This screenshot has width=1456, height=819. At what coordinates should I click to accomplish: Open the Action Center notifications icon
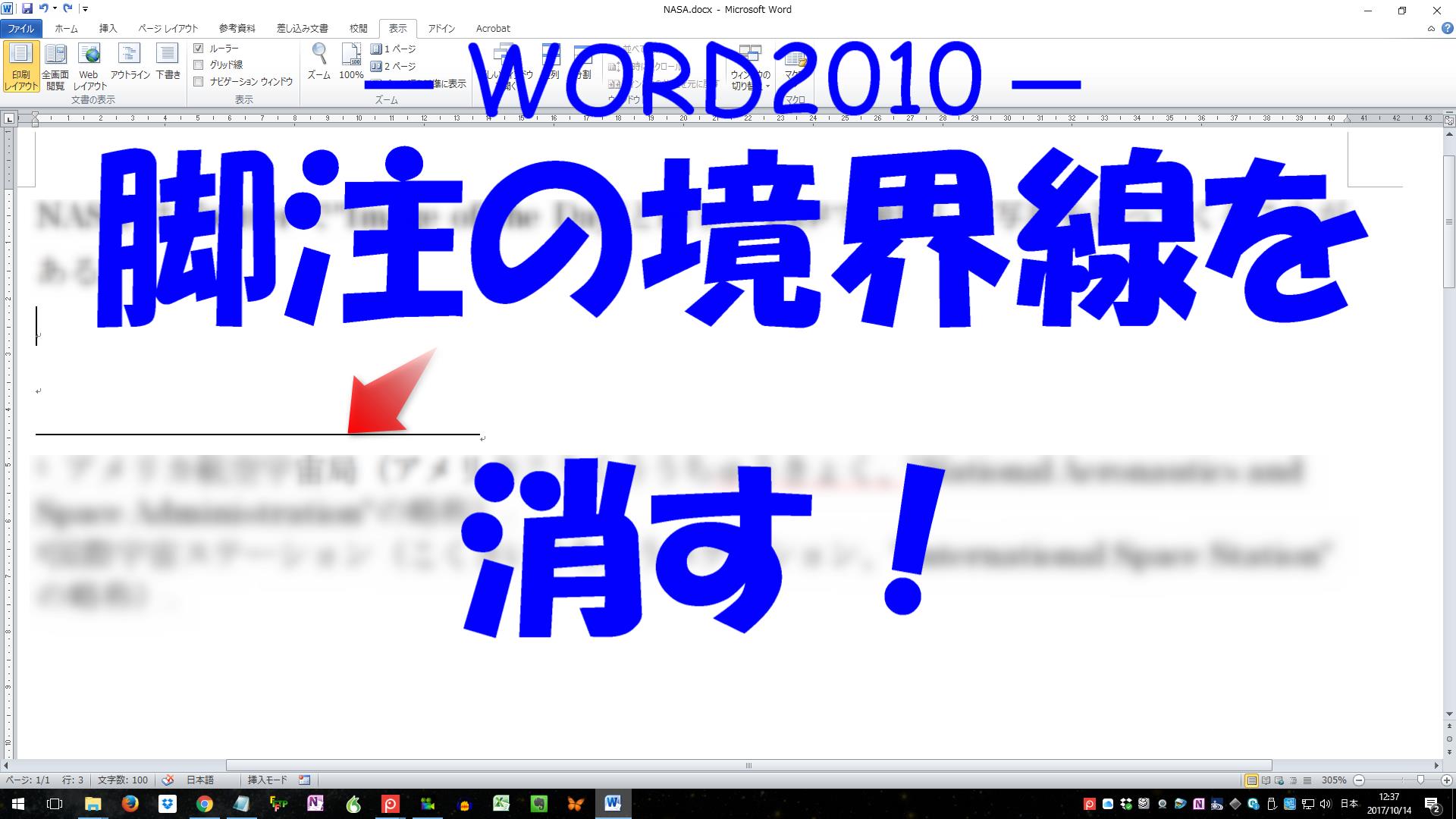click(1432, 805)
